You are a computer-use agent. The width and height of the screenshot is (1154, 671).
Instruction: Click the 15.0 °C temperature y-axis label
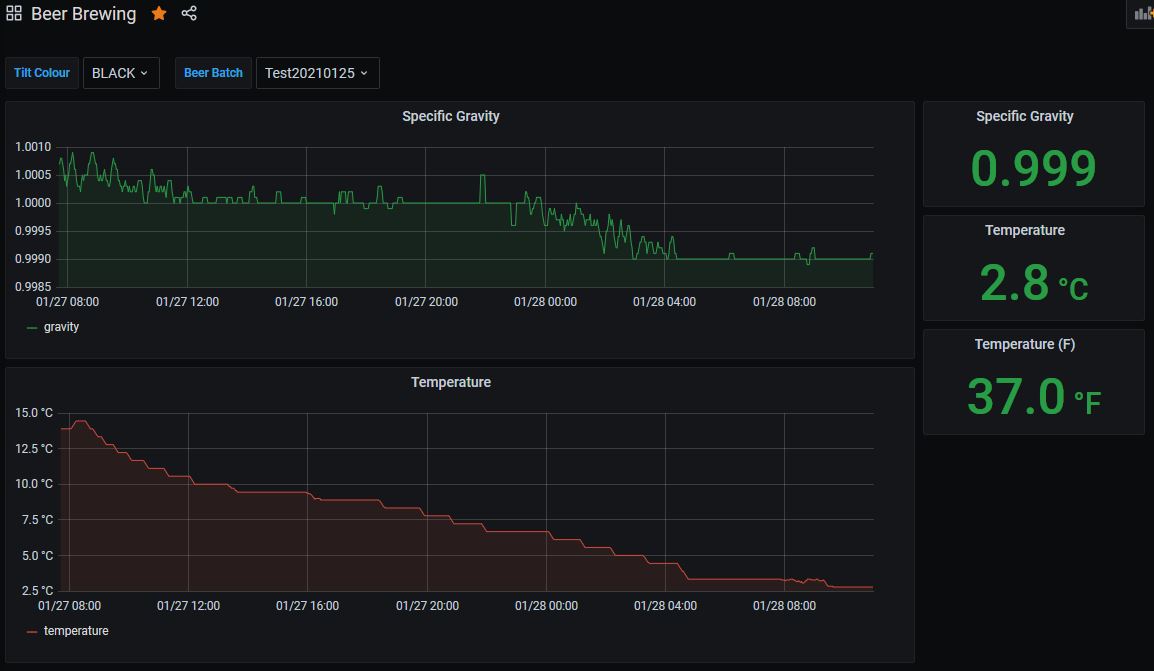tap(34, 413)
